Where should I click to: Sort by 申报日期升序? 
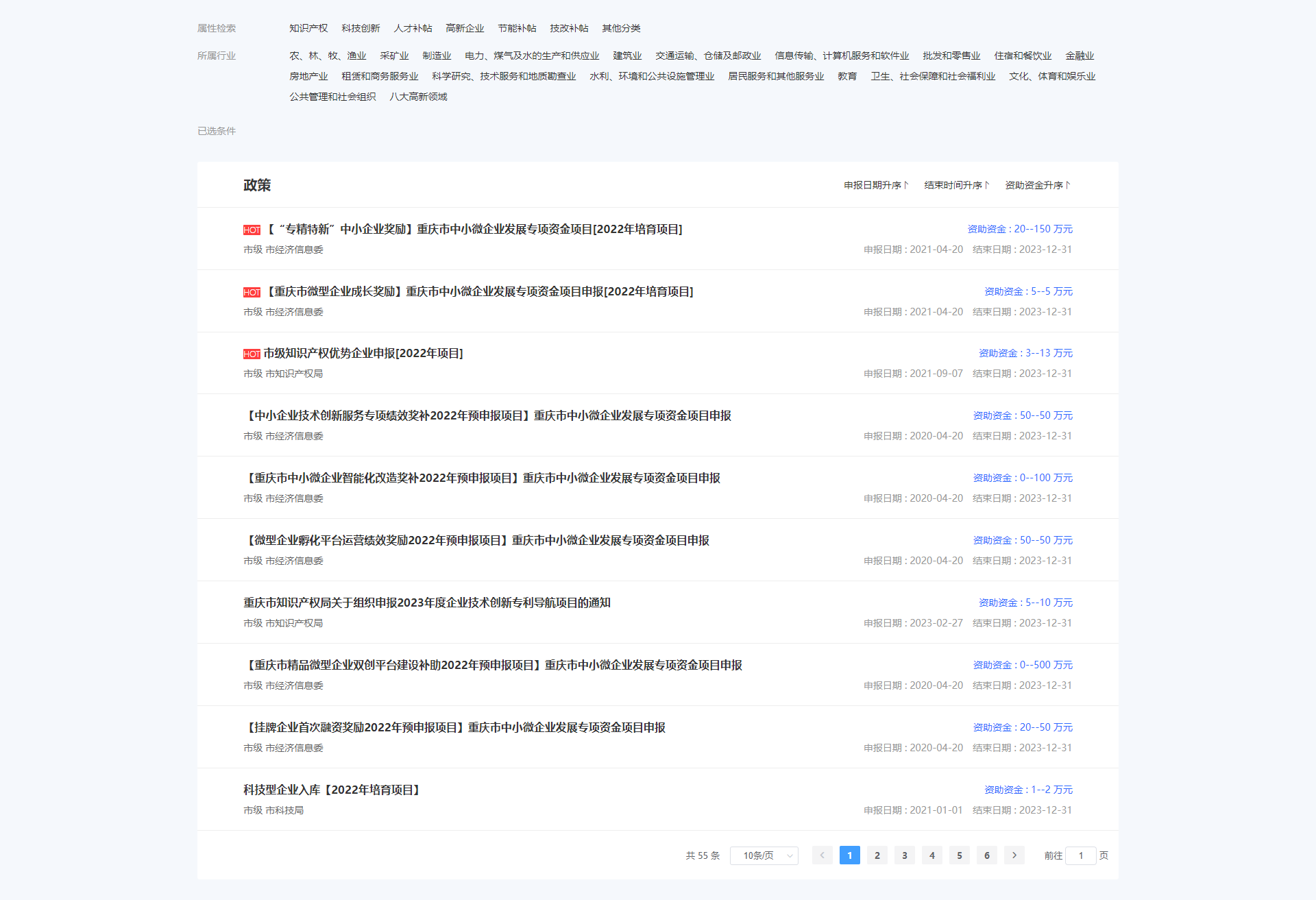[875, 185]
